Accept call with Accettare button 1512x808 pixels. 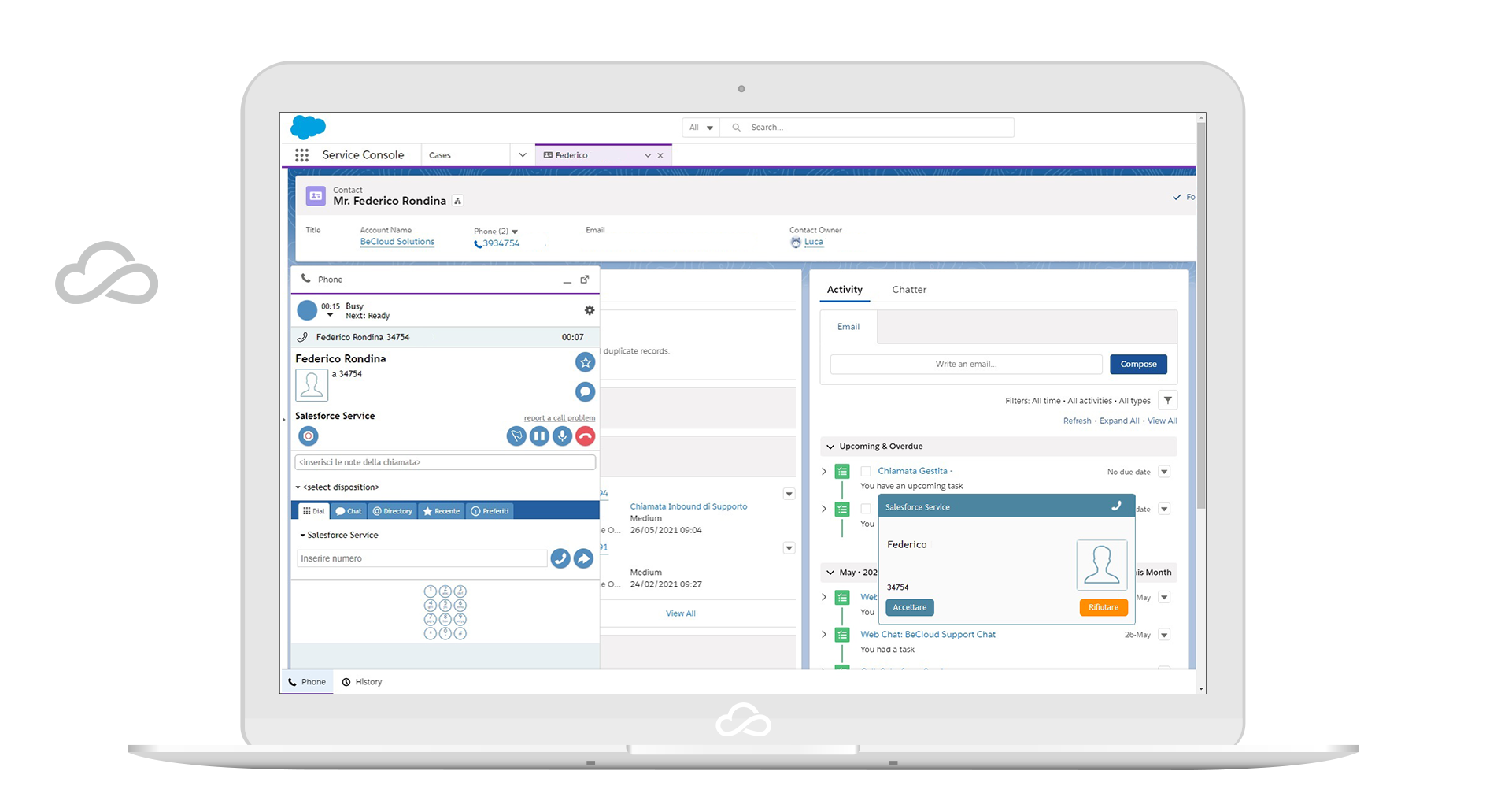(910, 607)
